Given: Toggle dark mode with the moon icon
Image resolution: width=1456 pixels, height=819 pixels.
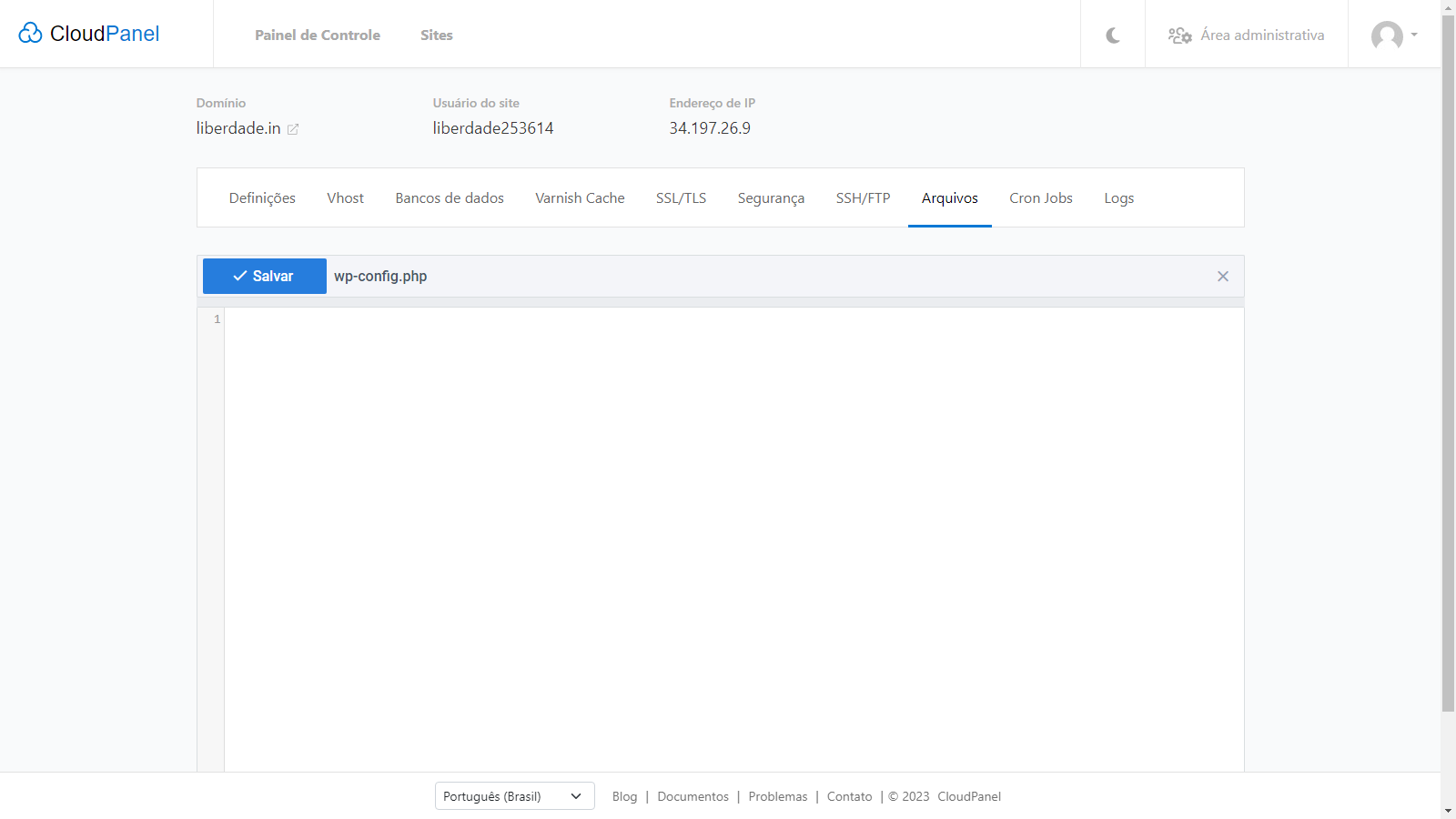Looking at the screenshot, I should (x=1112, y=34).
